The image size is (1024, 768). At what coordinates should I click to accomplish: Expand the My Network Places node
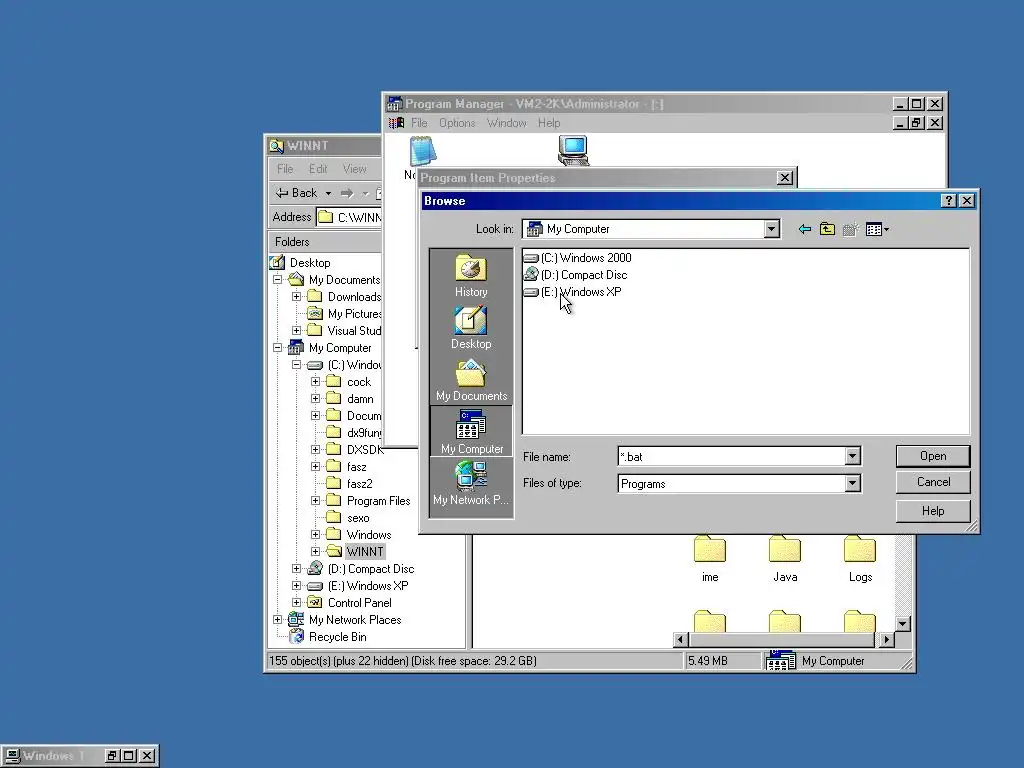(x=278, y=619)
